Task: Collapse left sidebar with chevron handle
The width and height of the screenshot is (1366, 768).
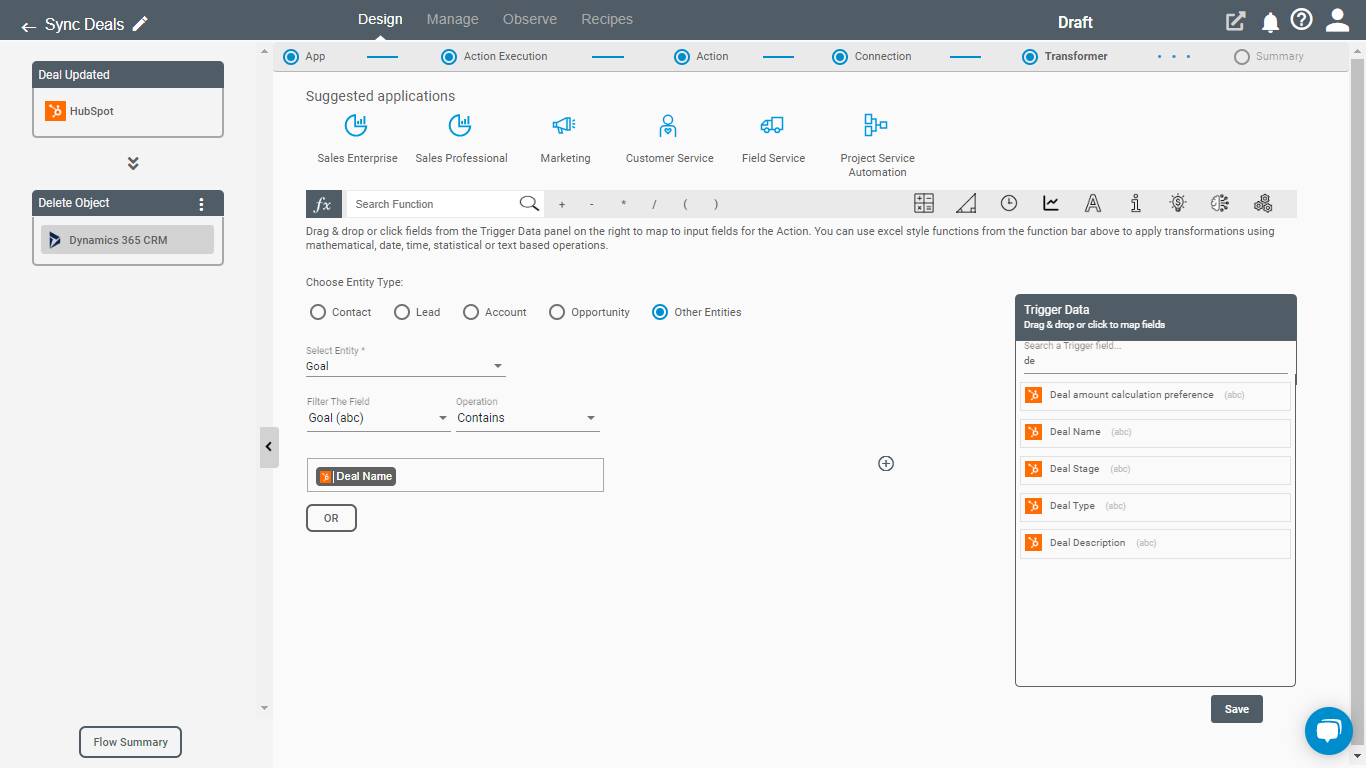Action: [269, 447]
